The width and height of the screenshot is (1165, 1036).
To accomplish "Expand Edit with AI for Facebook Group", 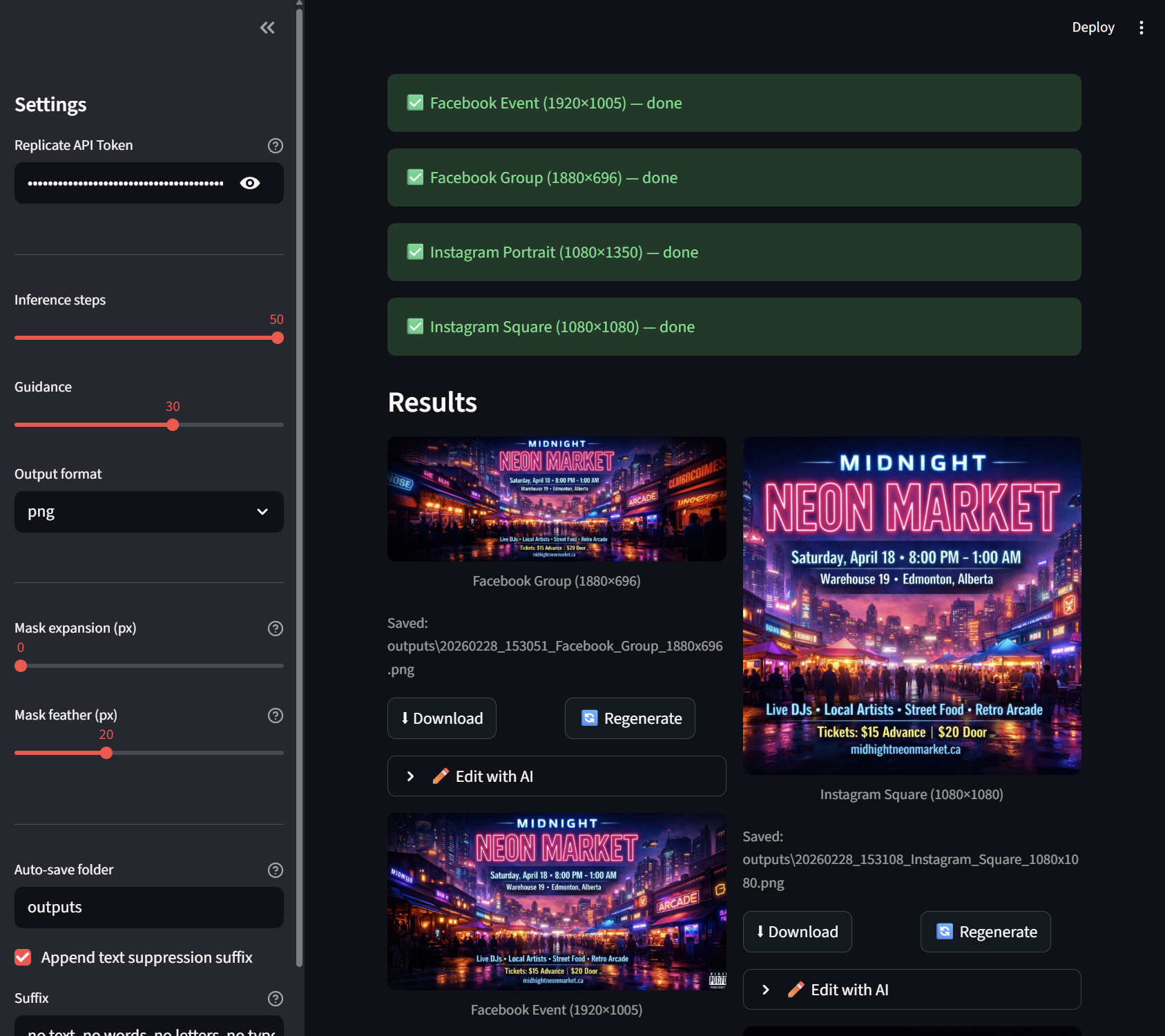I will point(556,776).
